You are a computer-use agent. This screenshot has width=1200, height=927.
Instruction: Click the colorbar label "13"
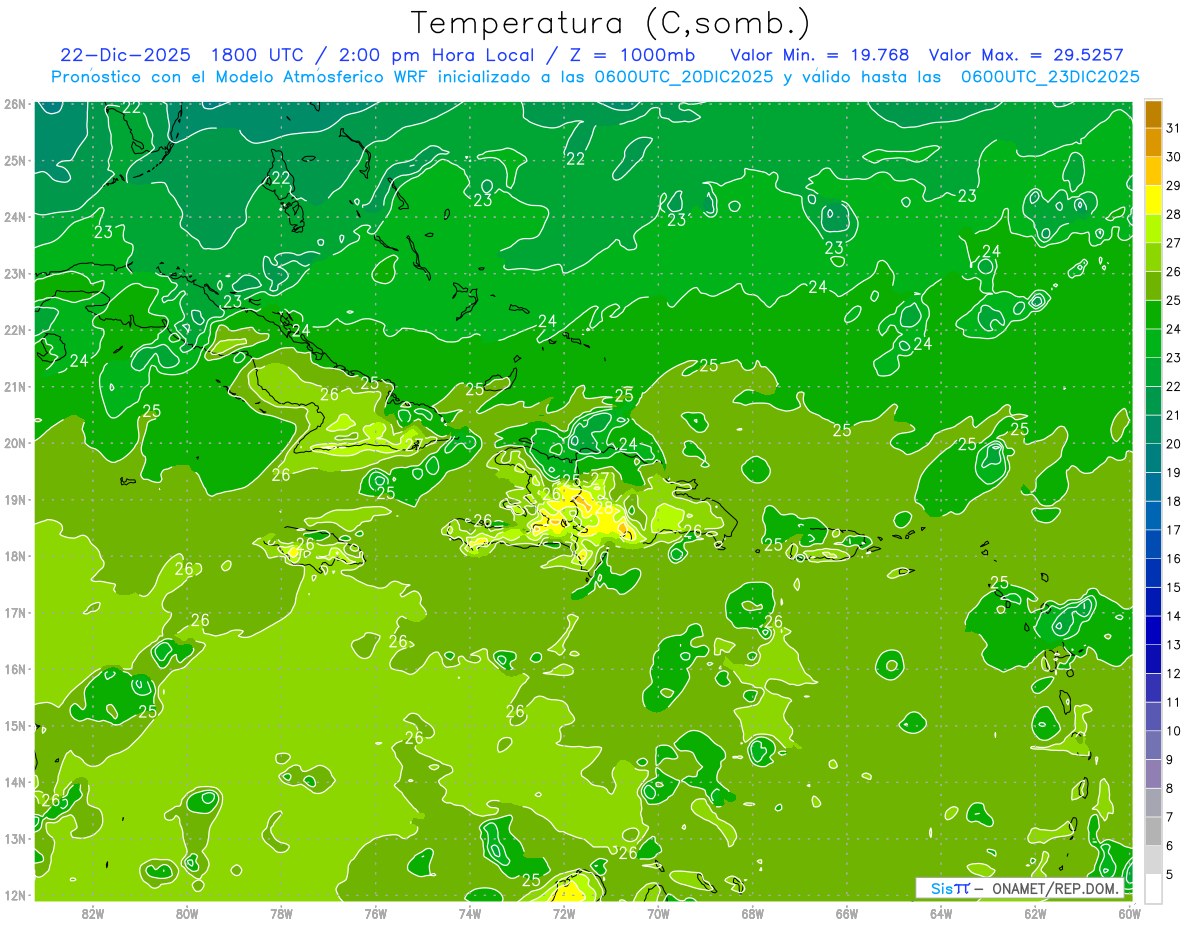pyautogui.click(x=1174, y=645)
